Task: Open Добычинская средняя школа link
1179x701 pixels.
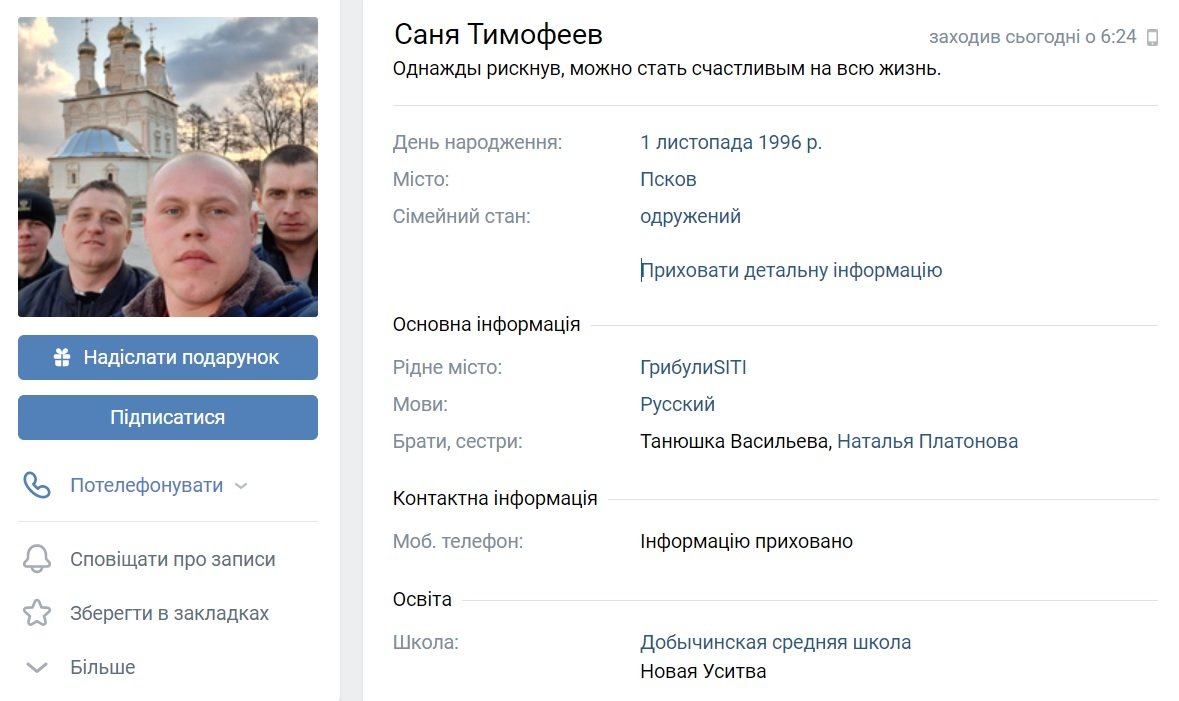Action: [775, 642]
